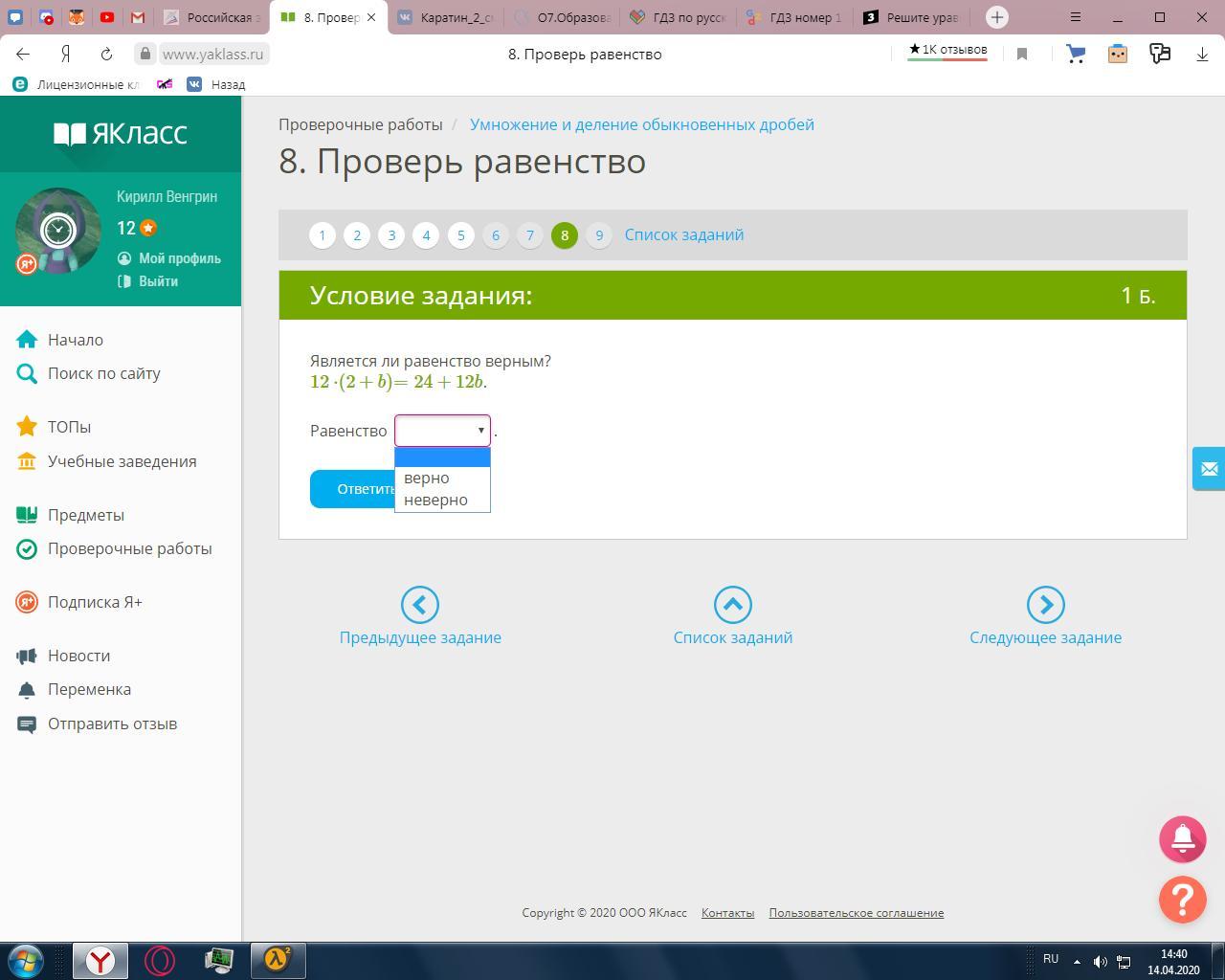Viewport: 1225px width, 980px height.
Task: Choose the blank option in dropdown
Action: 442,457
